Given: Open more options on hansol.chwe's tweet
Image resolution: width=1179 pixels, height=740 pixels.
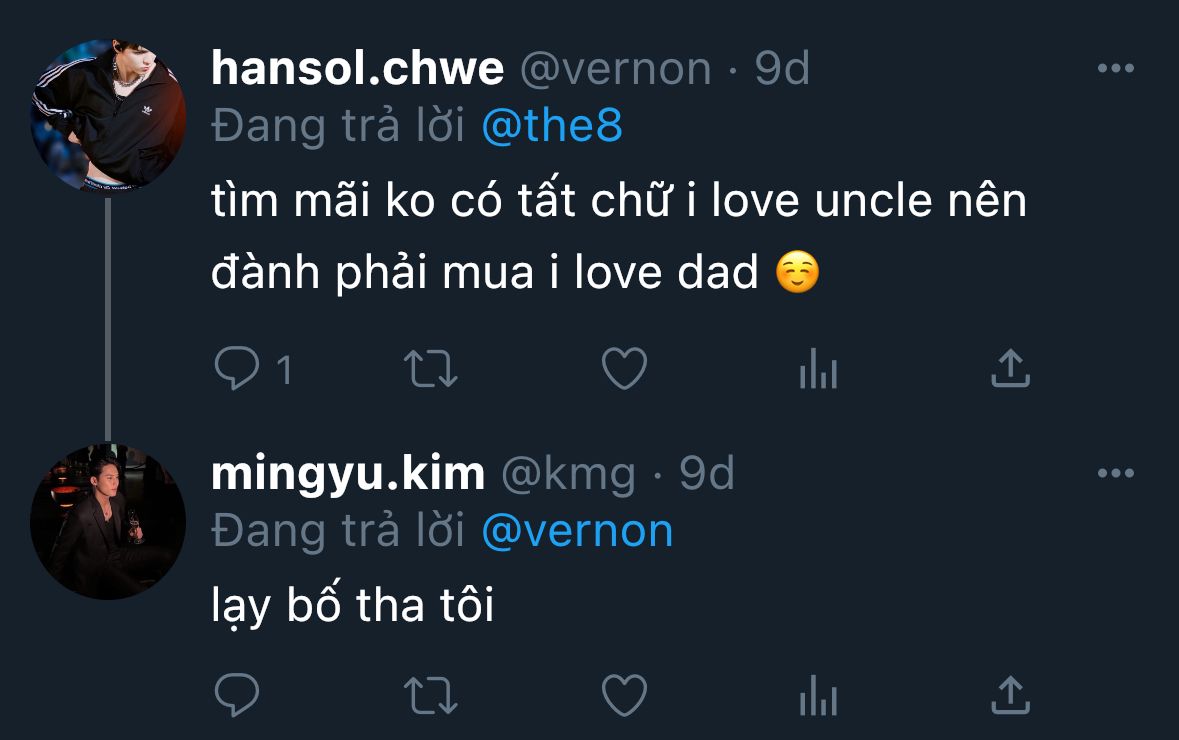Looking at the screenshot, I should (x=1115, y=69).
